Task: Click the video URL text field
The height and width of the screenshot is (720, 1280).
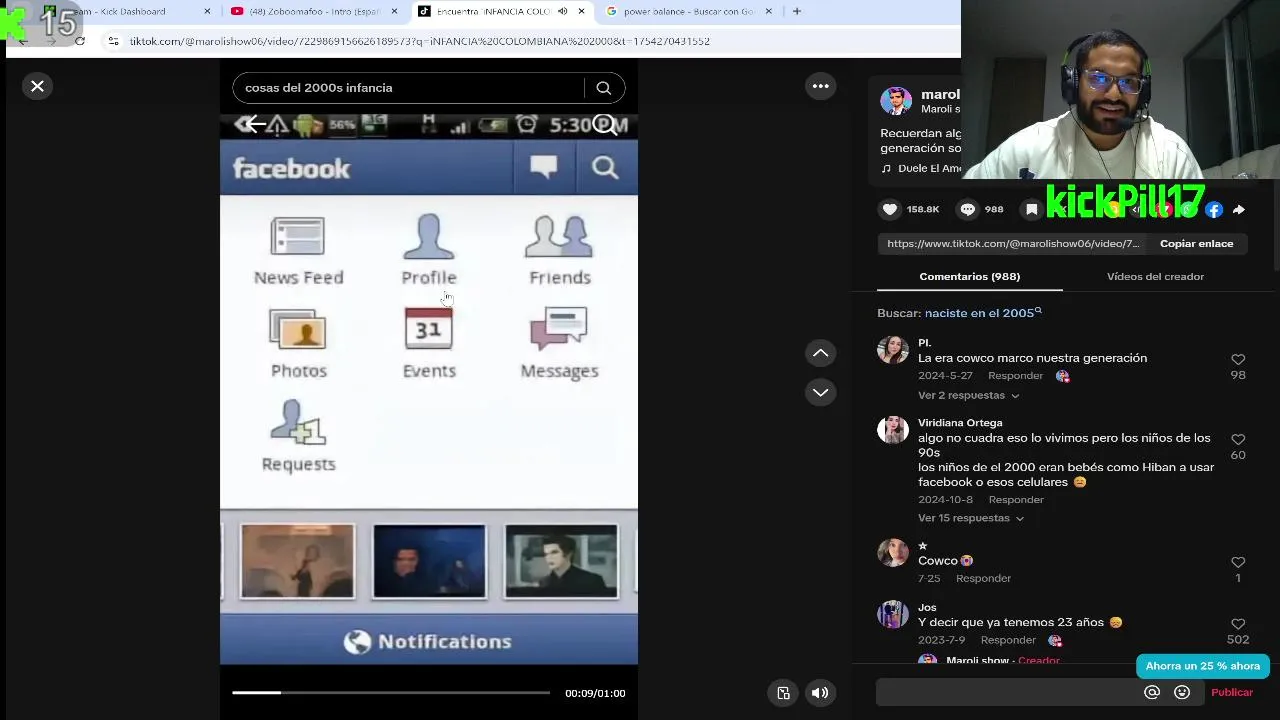Action: pyautogui.click(x=1012, y=244)
